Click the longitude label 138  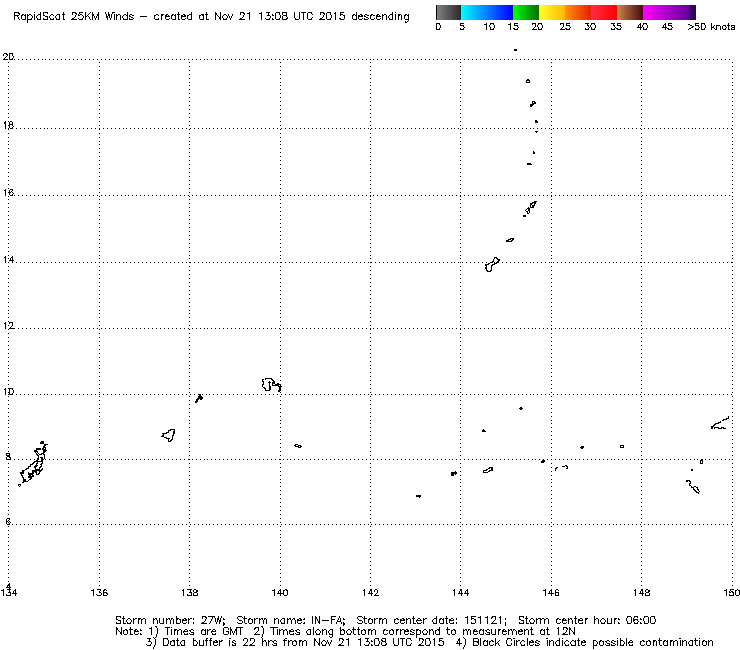pos(190,592)
